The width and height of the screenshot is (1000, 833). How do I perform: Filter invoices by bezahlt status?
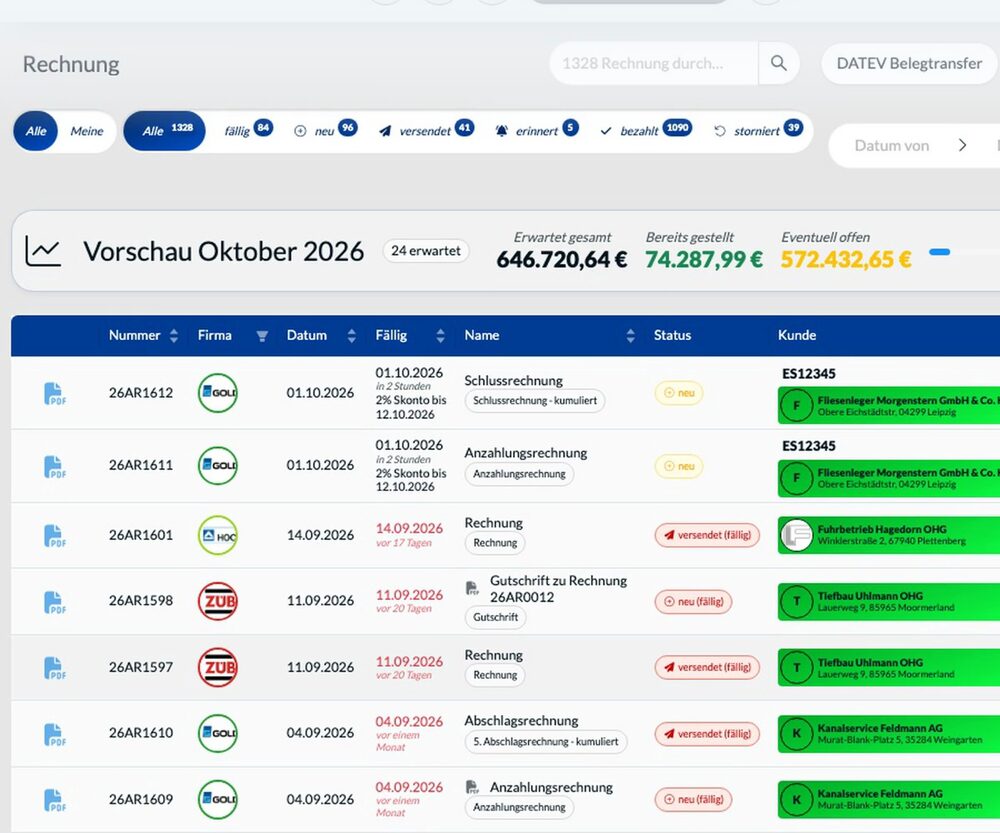[x=645, y=131]
